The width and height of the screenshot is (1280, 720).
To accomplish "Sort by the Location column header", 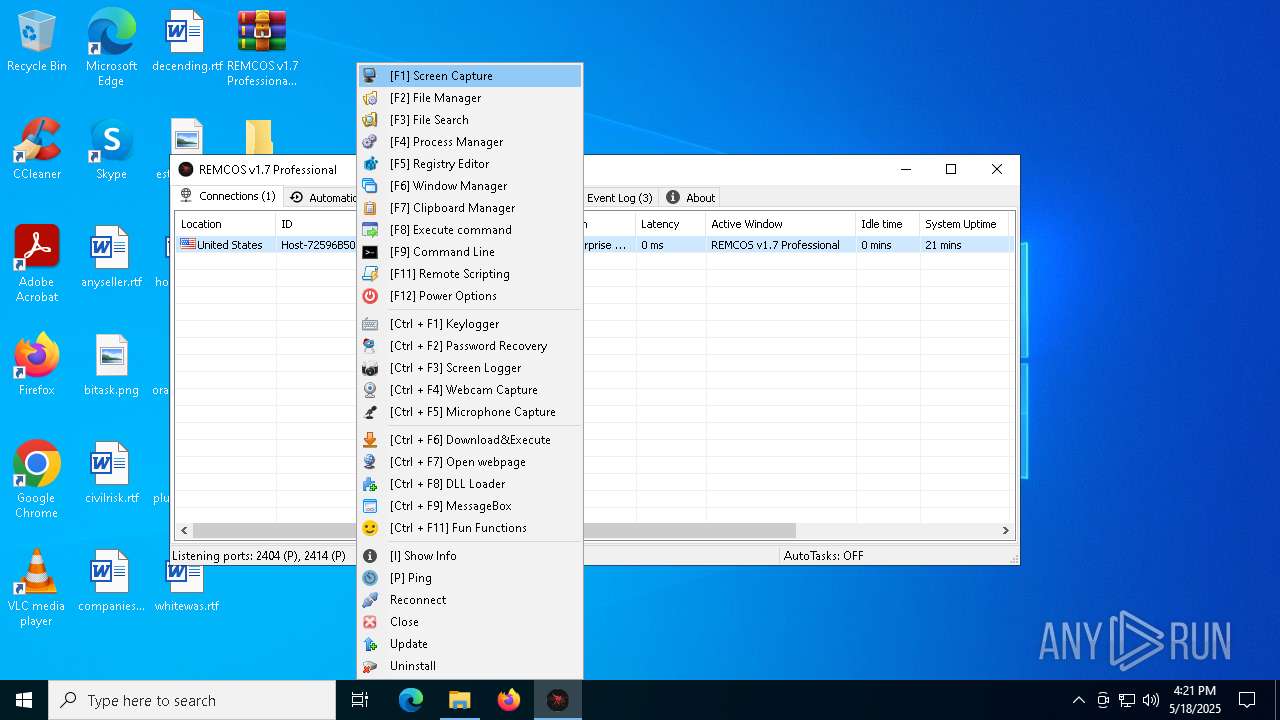I will (x=225, y=224).
